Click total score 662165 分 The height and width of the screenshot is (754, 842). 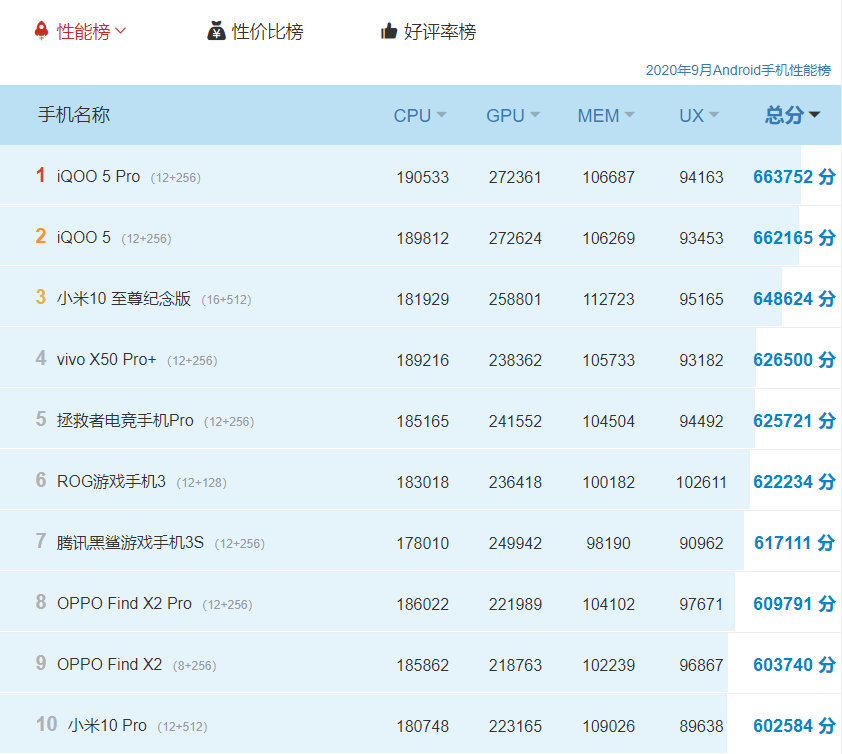pyautogui.click(x=794, y=237)
